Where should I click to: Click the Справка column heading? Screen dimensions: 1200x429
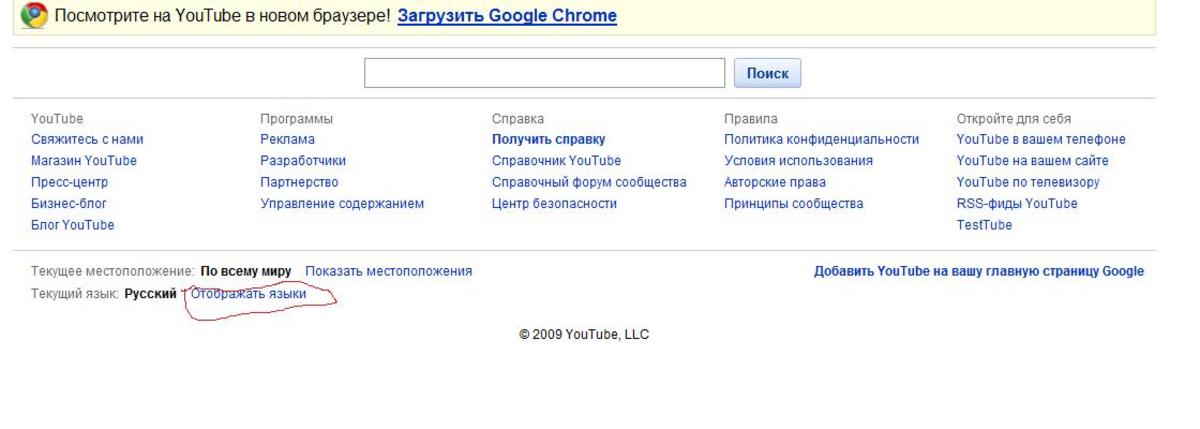pos(518,119)
